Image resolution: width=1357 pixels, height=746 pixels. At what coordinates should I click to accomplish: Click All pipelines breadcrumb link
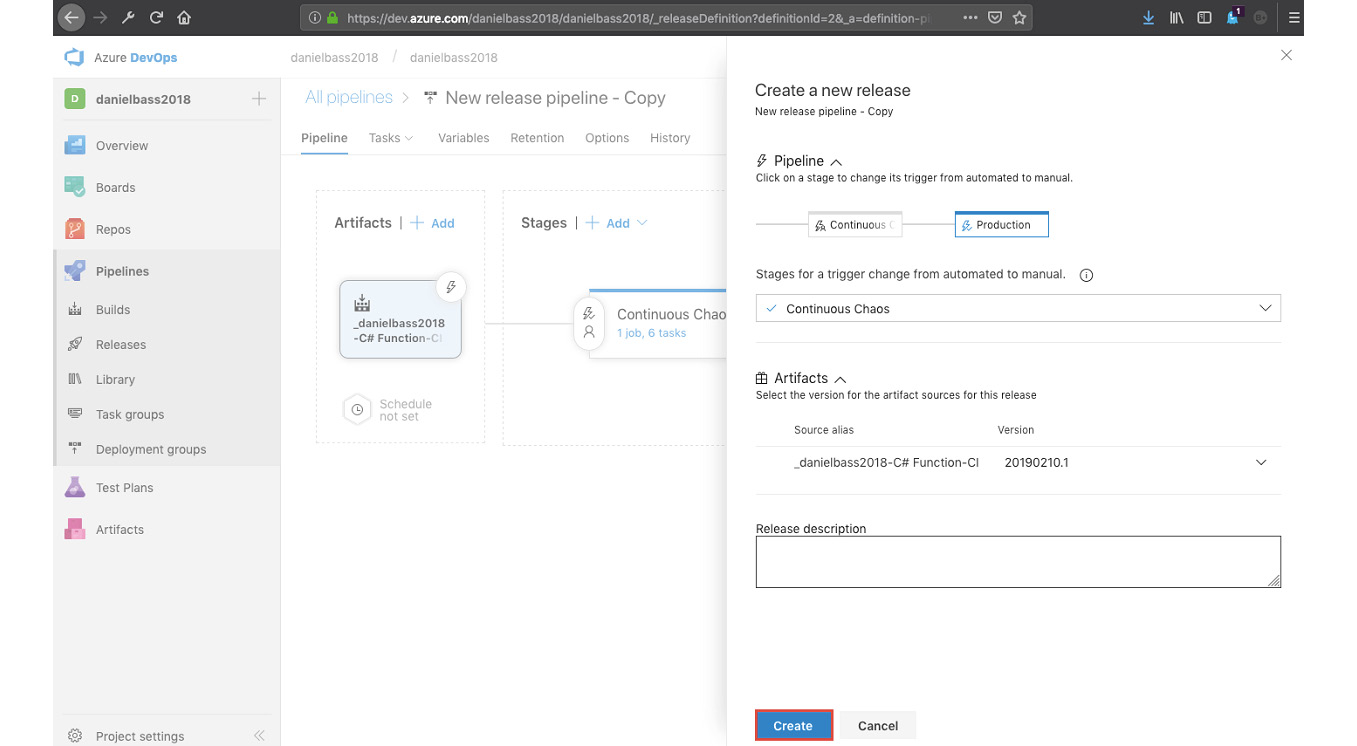coord(349,98)
